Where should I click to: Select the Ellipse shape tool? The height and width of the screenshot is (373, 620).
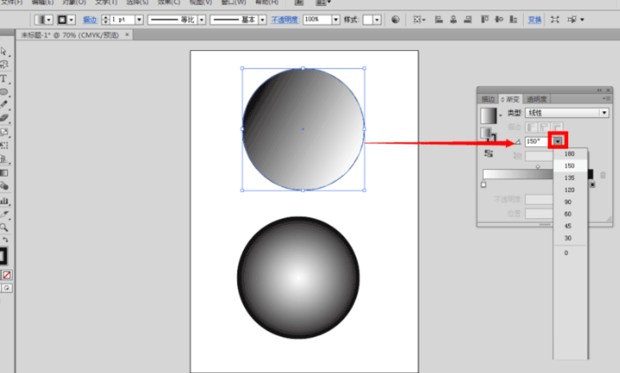(4, 92)
